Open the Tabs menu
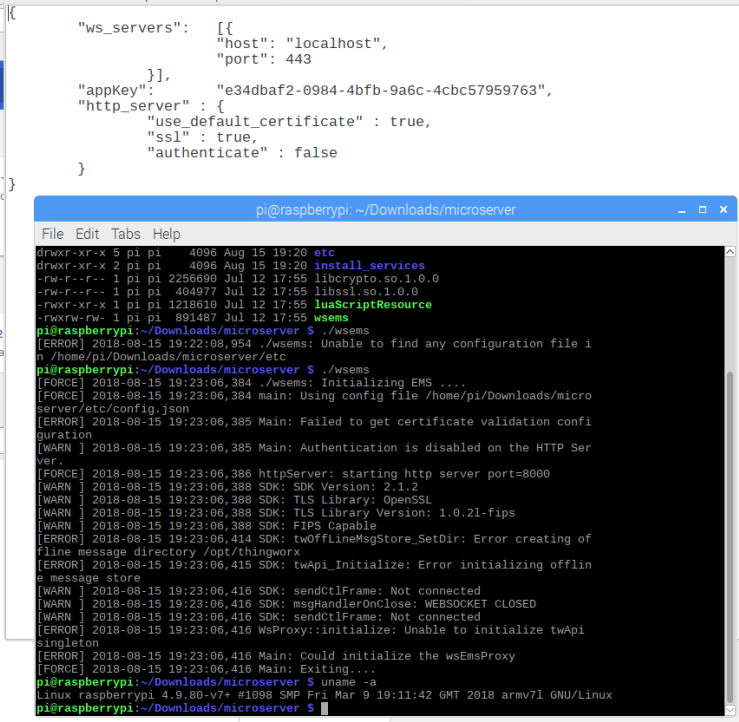Viewport: 739px width, 722px height. pyautogui.click(x=126, y=234)
